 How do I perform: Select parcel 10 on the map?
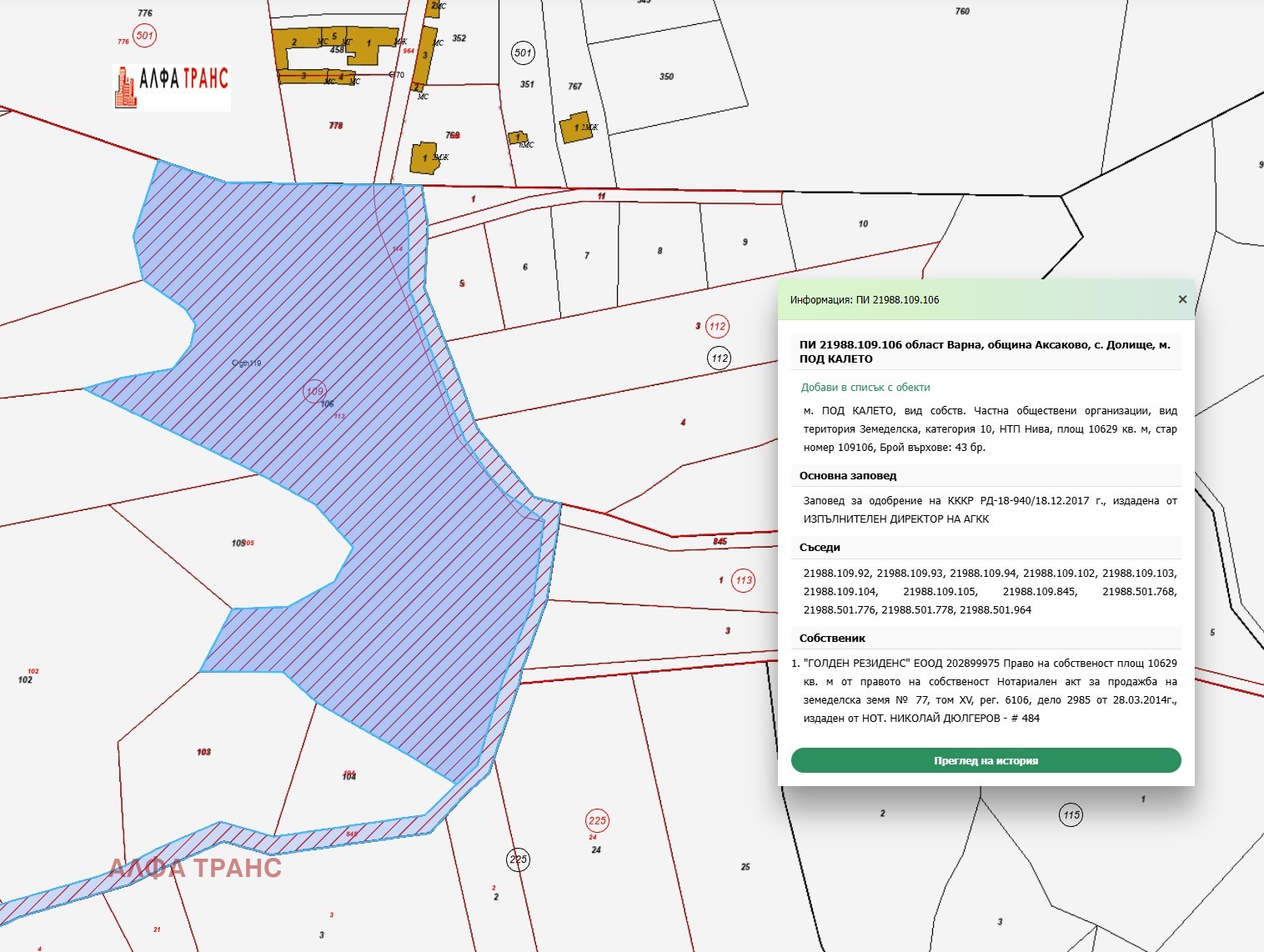(x=863, y=223)
